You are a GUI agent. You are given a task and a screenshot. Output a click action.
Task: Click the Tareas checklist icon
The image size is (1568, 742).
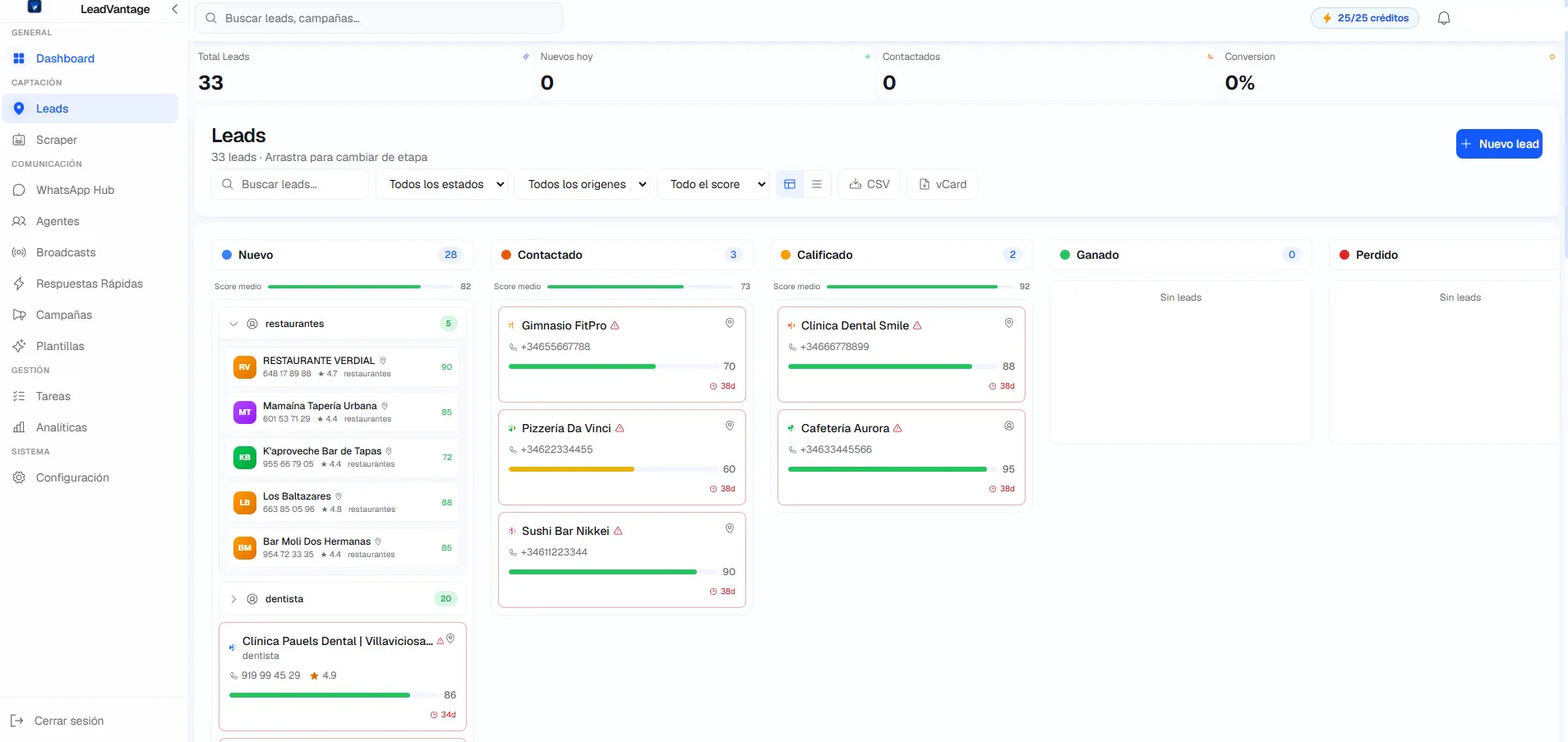pyautogui.click(x=19, y=396)
